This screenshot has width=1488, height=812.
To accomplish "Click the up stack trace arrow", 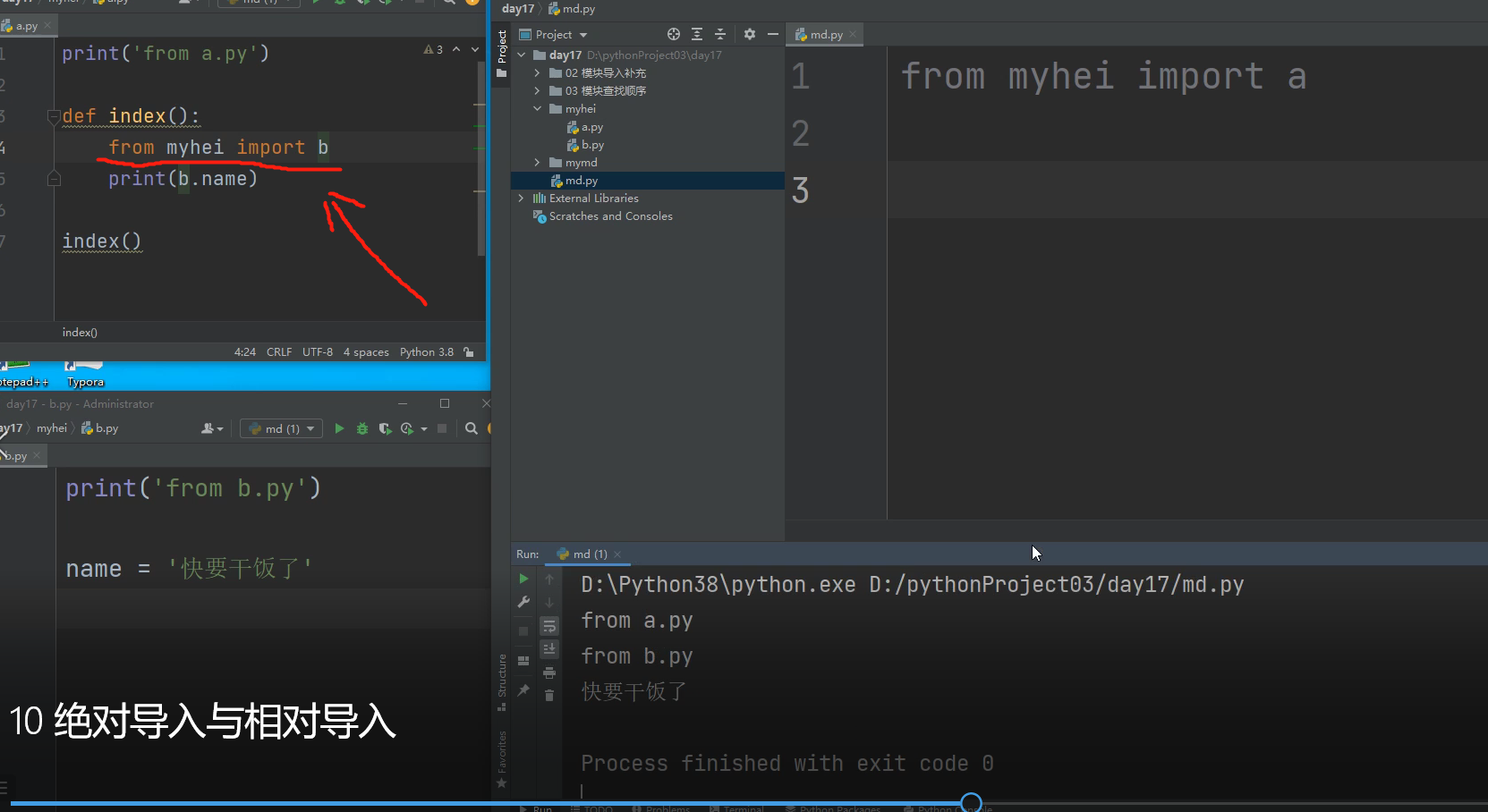I will click(549, 579).
